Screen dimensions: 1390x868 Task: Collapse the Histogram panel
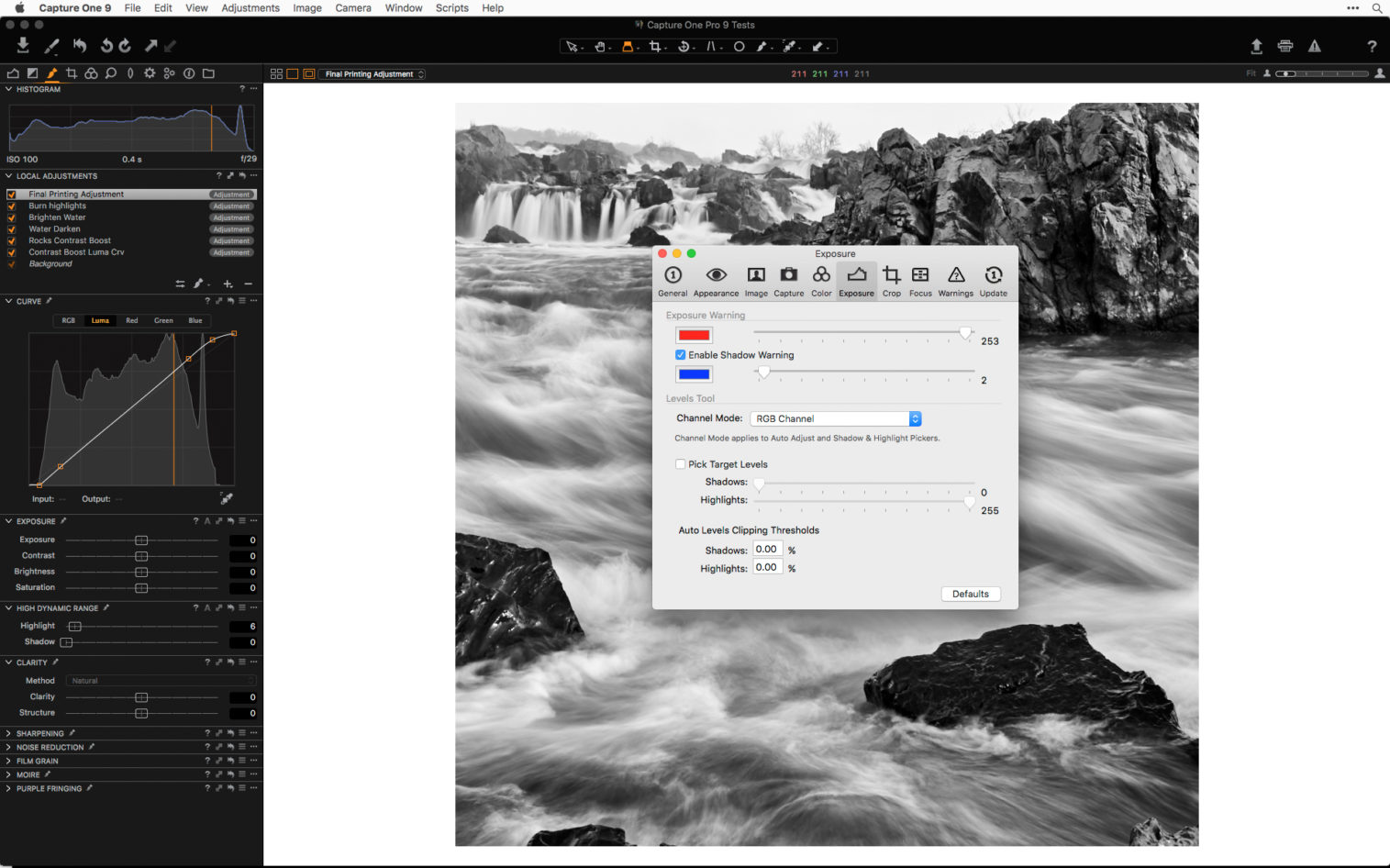7,89
